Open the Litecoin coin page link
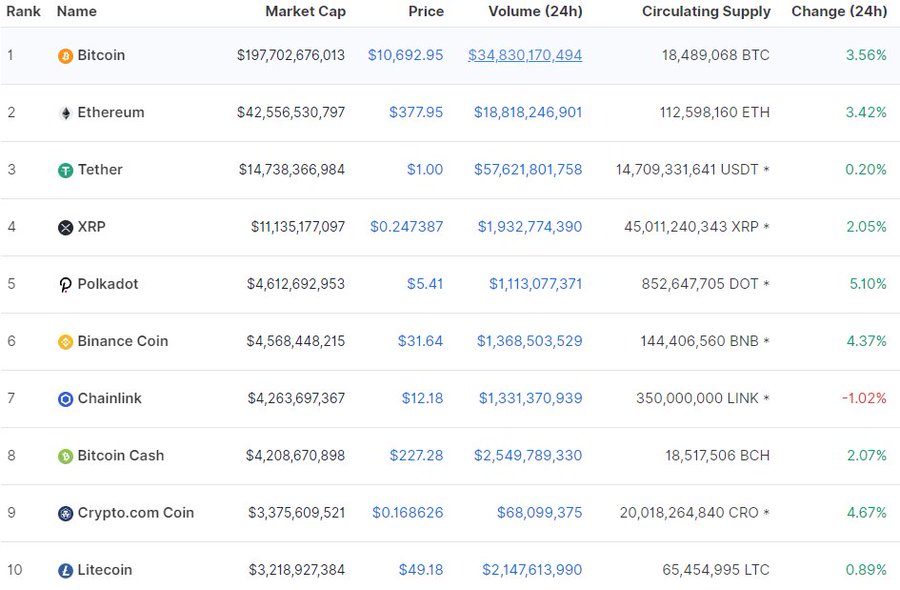This screenshot has height=590, width=900. coord(104,569)
